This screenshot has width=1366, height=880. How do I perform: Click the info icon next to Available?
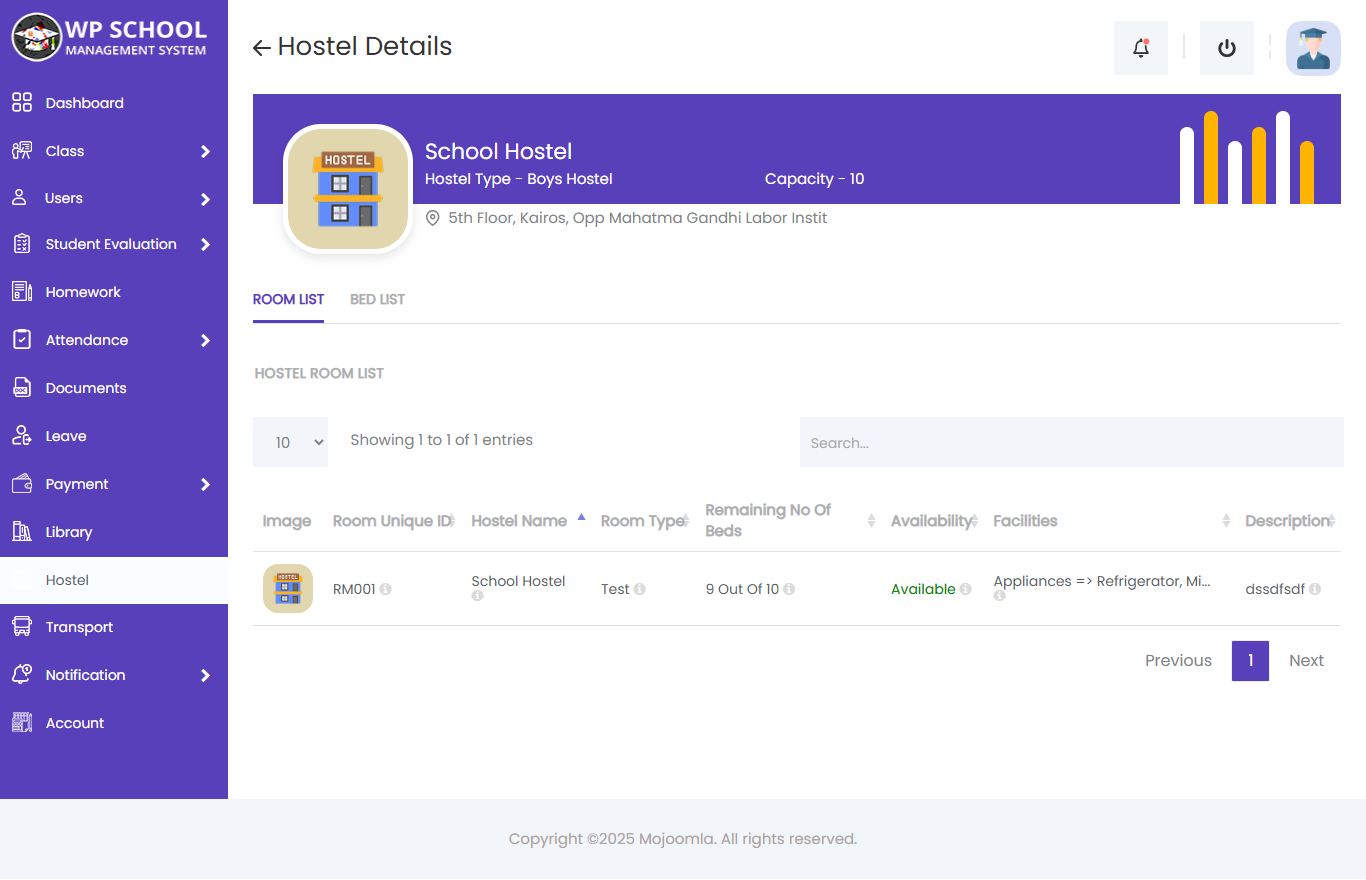965,589
